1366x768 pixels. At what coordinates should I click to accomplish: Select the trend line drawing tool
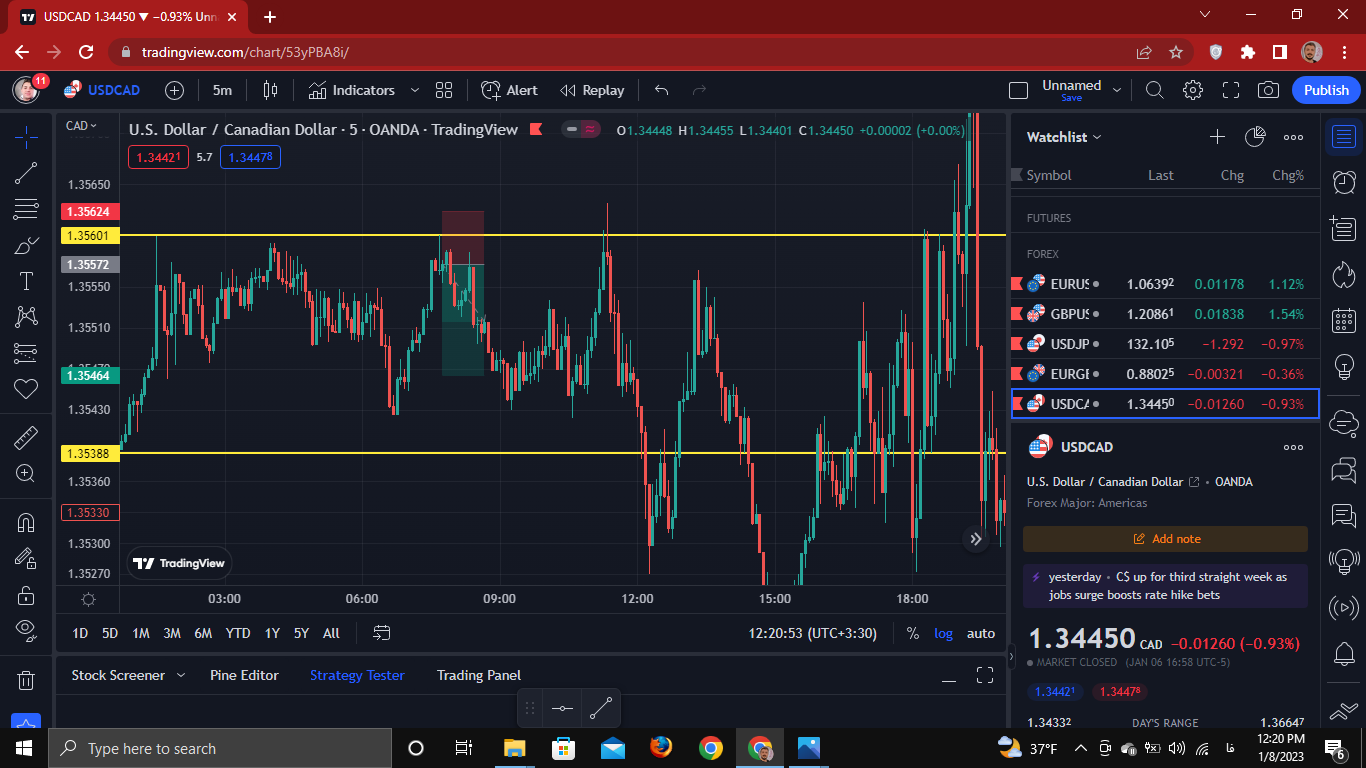pyautogui.click(x=26, y=173)
